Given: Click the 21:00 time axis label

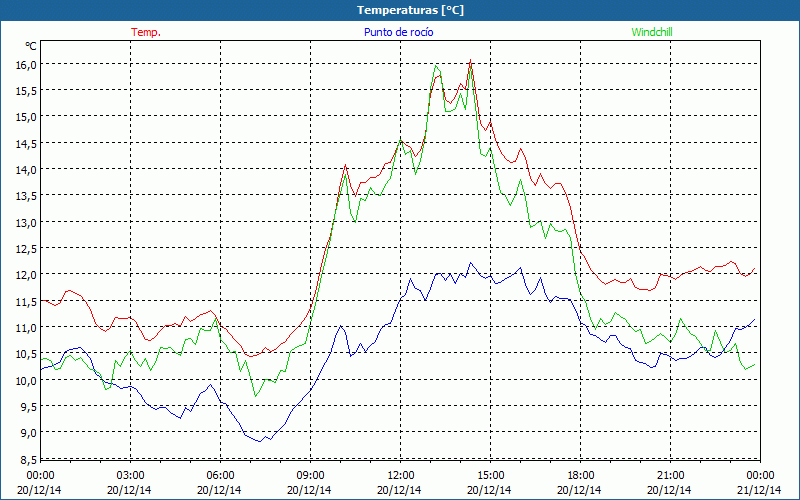Looking at the screenshot, I should click(669, 475).
